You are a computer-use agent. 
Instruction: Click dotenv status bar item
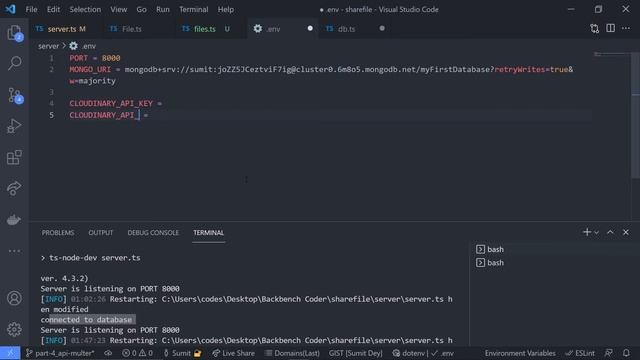click(x=423, y=353)
